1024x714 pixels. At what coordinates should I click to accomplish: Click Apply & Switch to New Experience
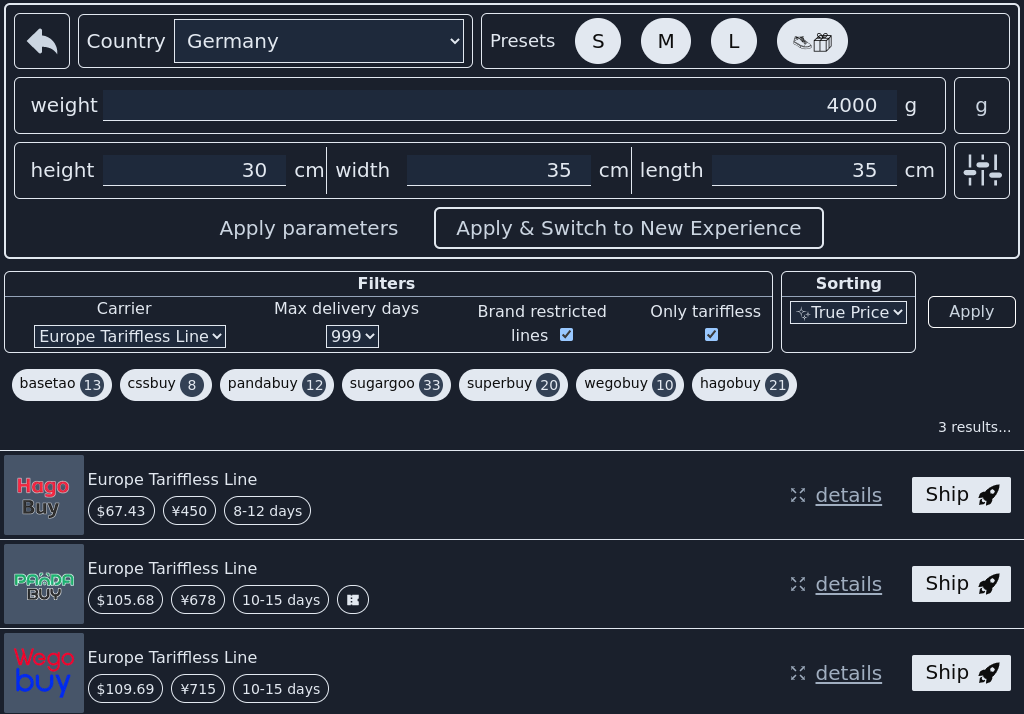click(628, 228)
